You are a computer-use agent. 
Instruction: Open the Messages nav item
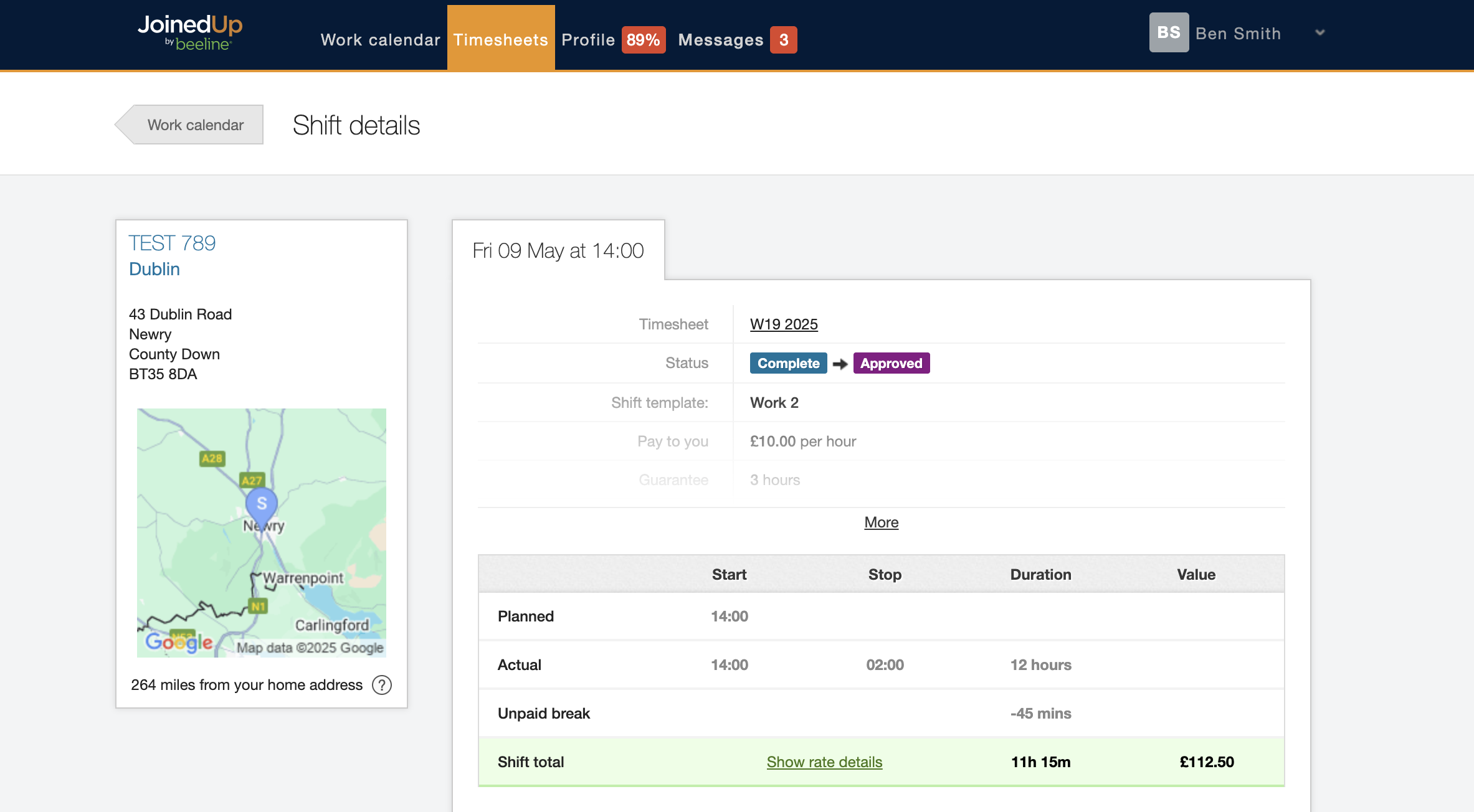pos(721,40)
